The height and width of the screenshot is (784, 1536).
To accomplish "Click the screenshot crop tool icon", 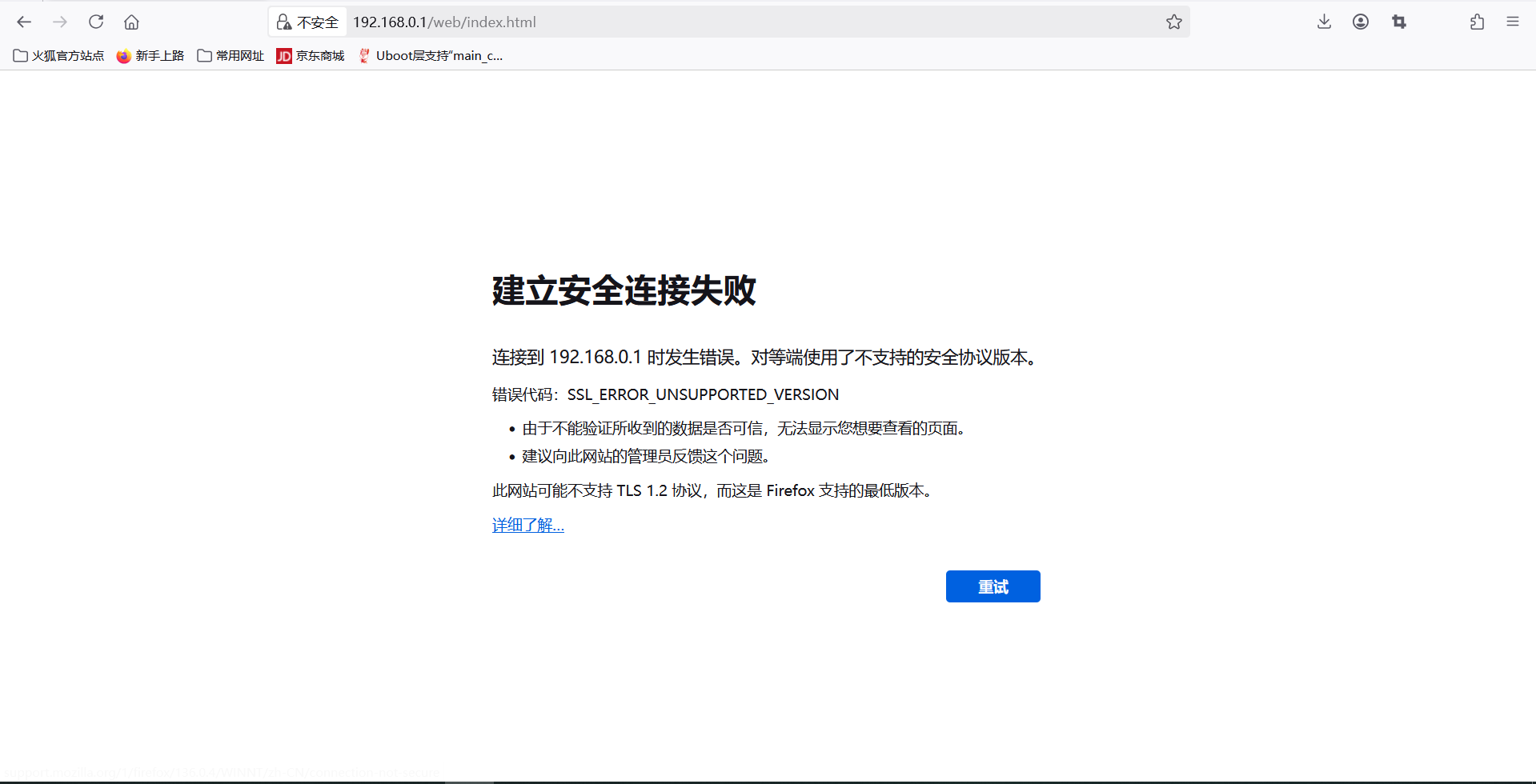I will click(1398, 22).
